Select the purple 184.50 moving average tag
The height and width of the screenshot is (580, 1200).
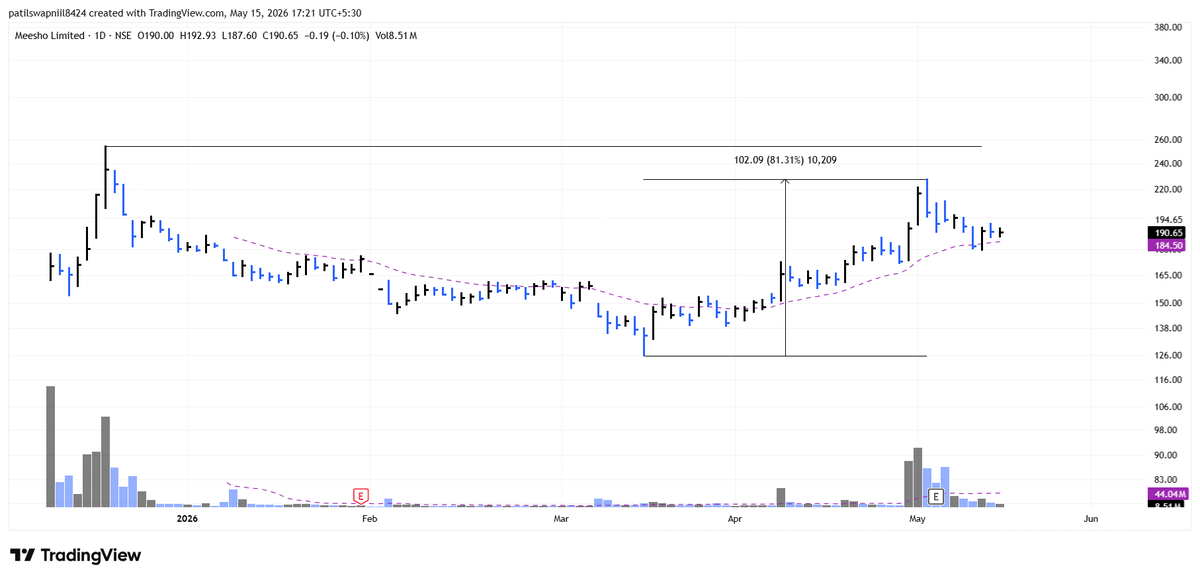(x=1169, y=245)
